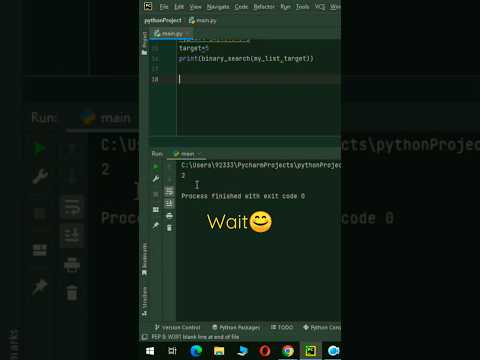
Task: Click the print(binary_search(my_list,target)) line
Action: point(246,59)
